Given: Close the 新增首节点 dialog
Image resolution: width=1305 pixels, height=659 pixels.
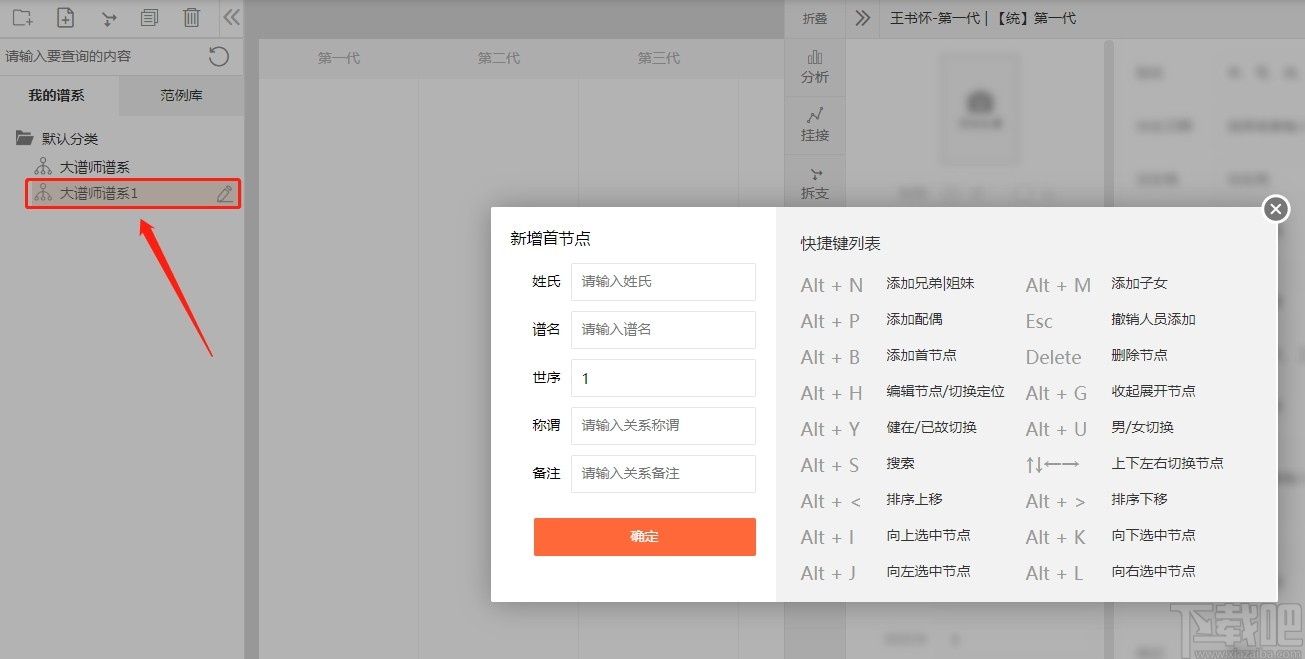Looking at the screenshot, I should pos(1275,209).
